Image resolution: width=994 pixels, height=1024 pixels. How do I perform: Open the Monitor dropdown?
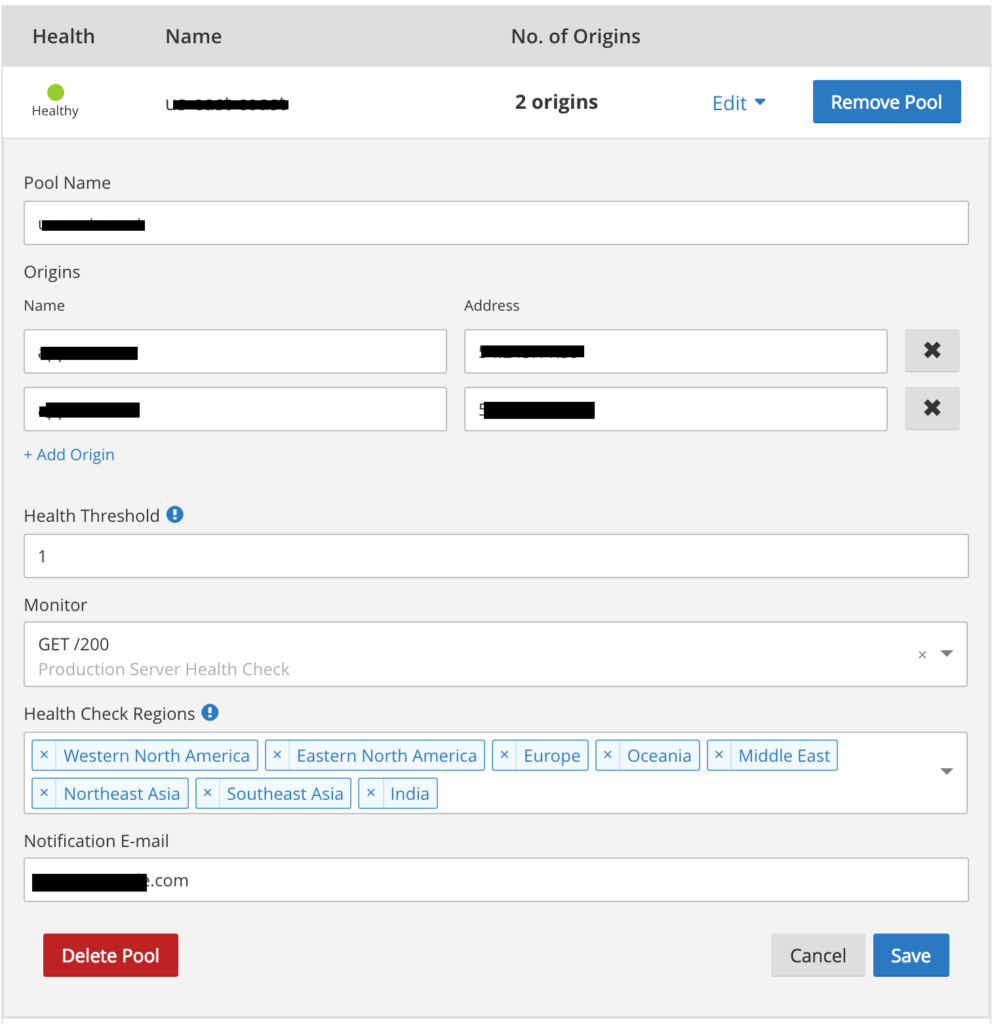(946, 654)
